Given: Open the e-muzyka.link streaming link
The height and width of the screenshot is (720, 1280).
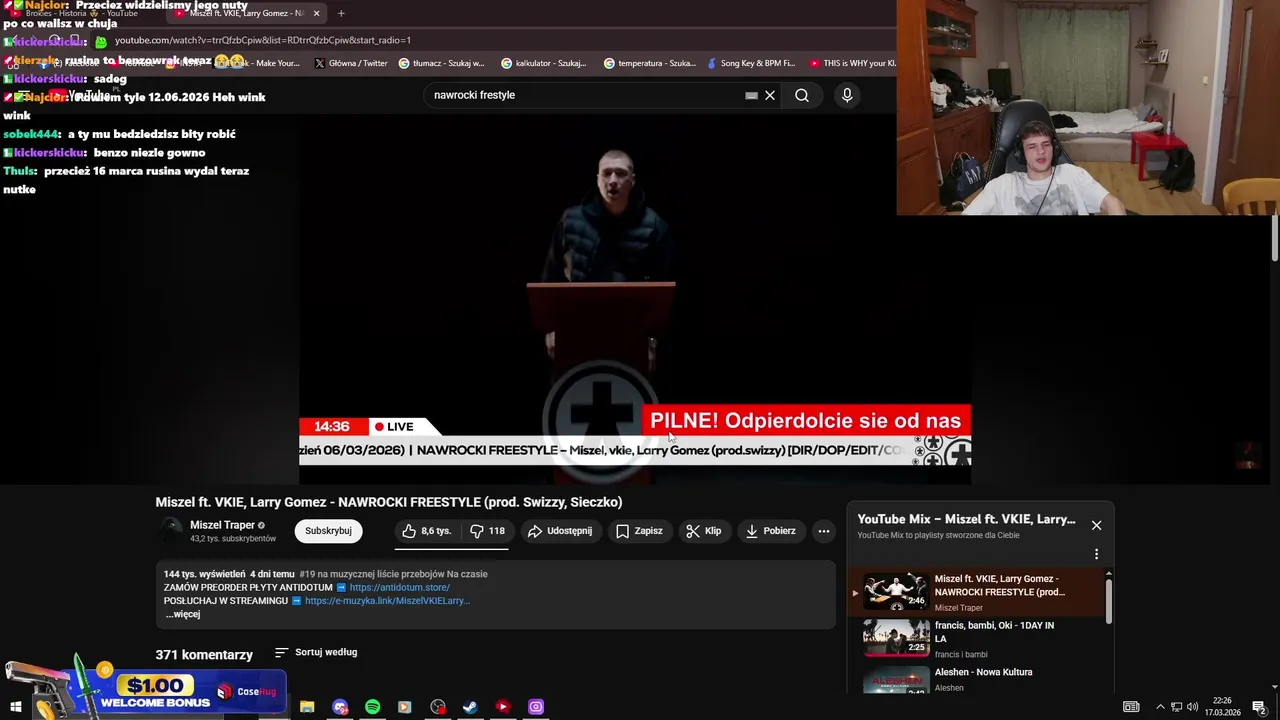Looking at the screenshot, I should pos(387,601).
